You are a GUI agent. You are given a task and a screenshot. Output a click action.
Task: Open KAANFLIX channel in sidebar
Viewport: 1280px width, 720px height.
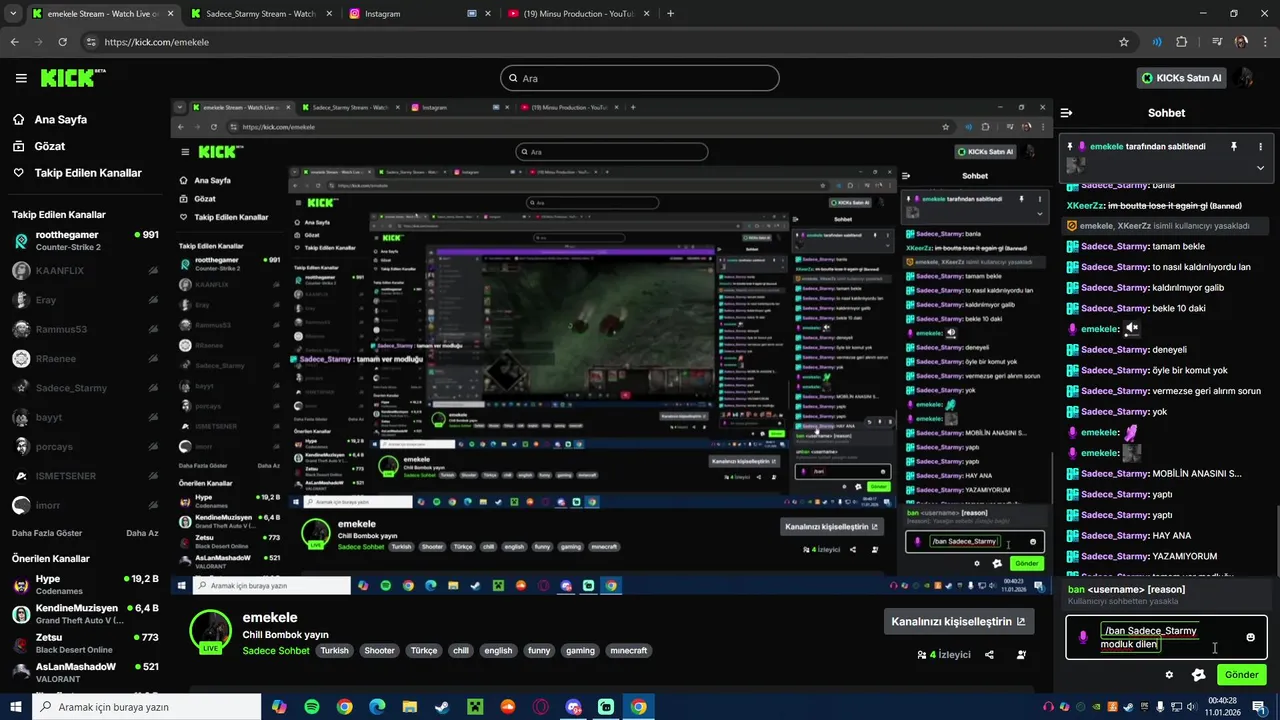pos(85,271)
